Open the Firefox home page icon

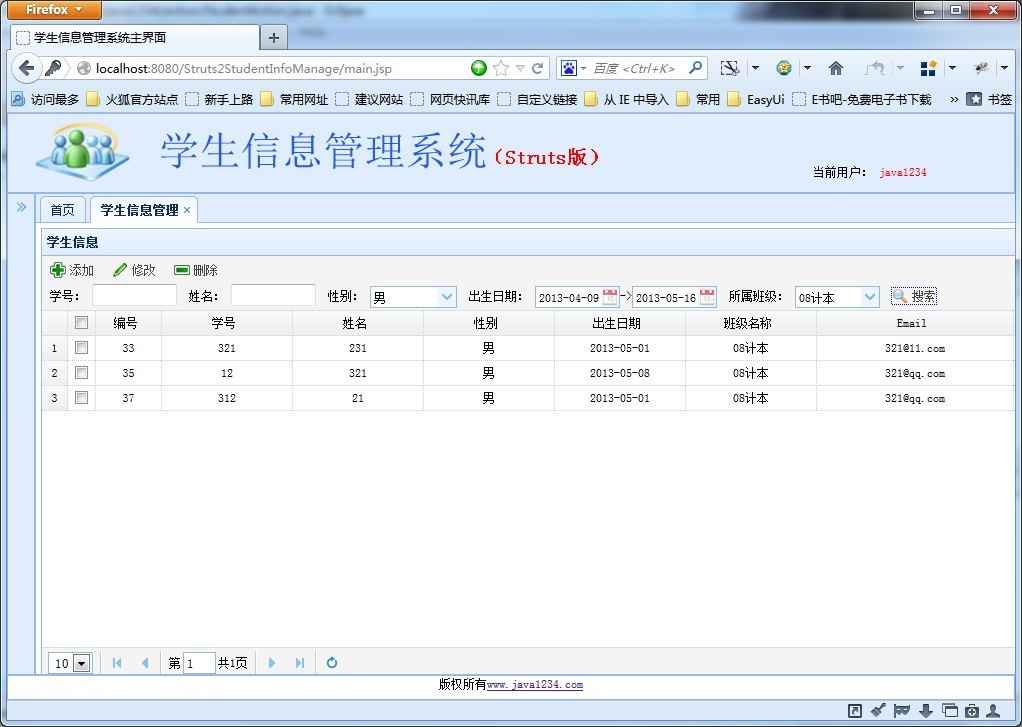pyautogui.click(x=836, y=68)
